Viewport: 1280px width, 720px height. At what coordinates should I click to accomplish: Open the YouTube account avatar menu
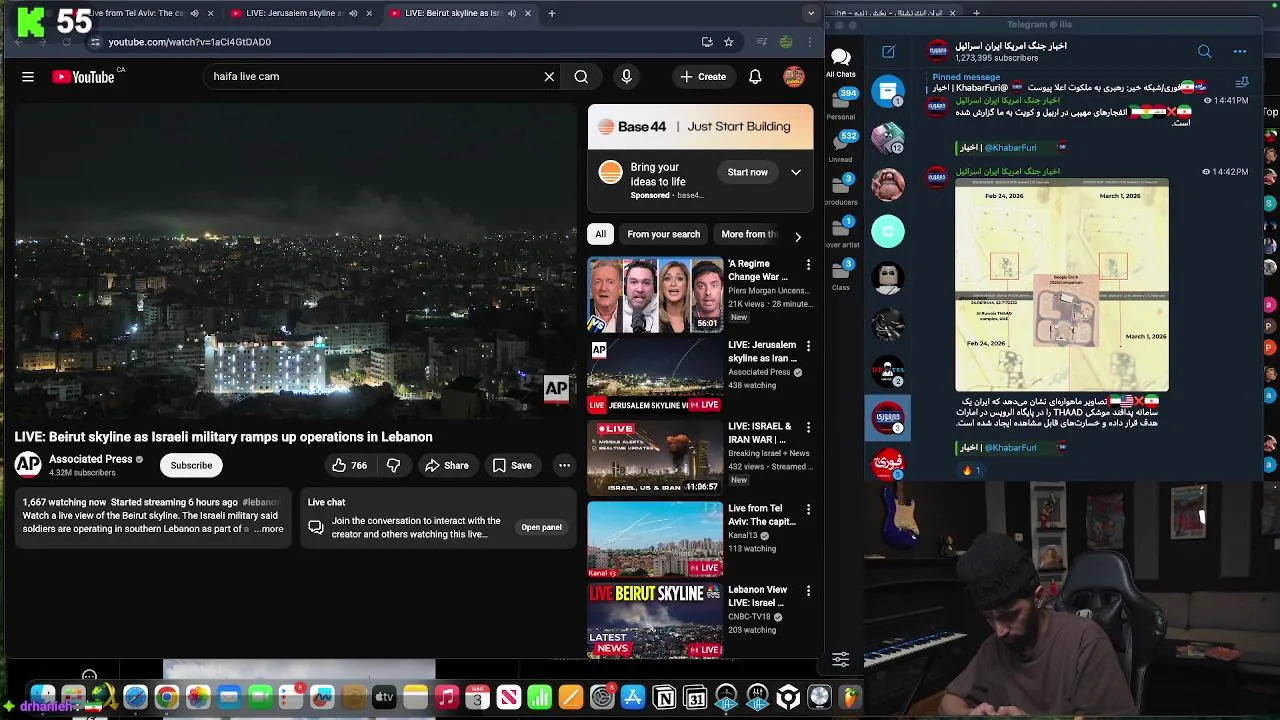pyautogui.click(x=794, y=76)
